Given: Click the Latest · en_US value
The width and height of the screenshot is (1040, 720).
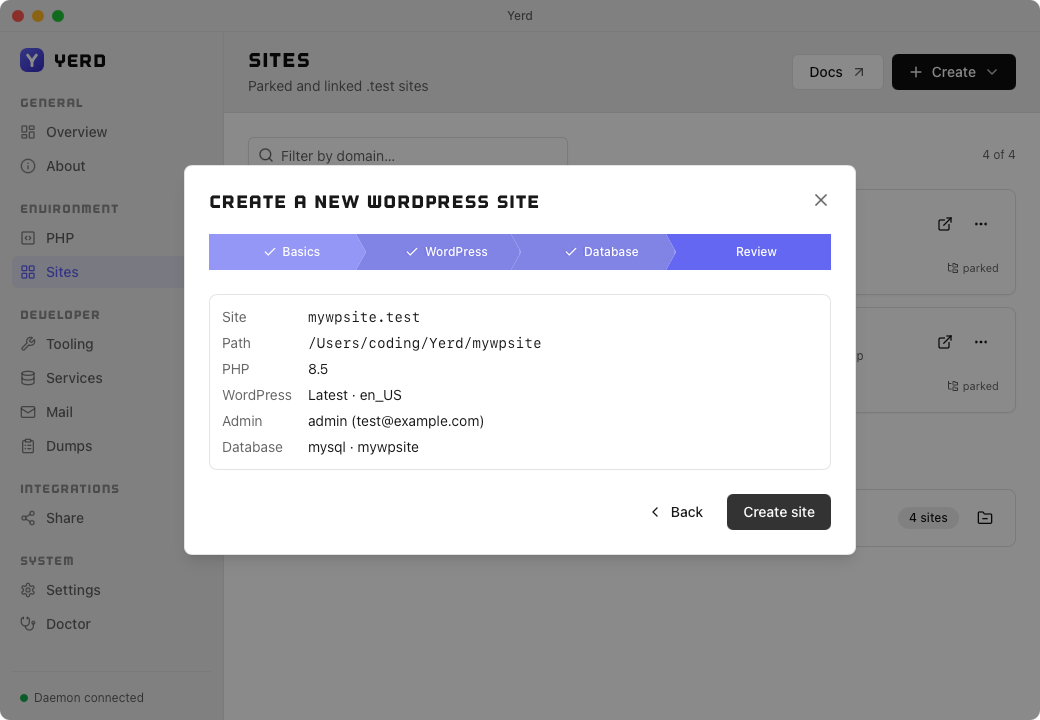Looking at the screenshot, I should (355, 395).
